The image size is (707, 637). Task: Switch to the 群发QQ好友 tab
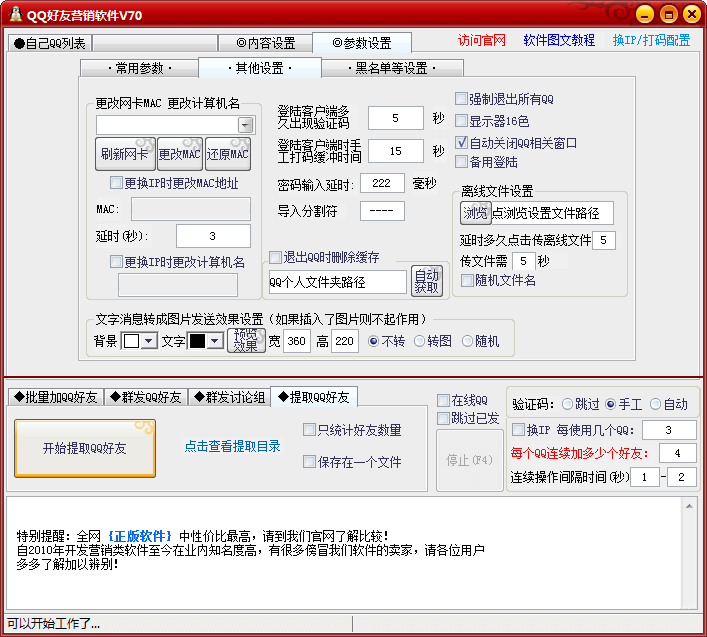(146, 397)
